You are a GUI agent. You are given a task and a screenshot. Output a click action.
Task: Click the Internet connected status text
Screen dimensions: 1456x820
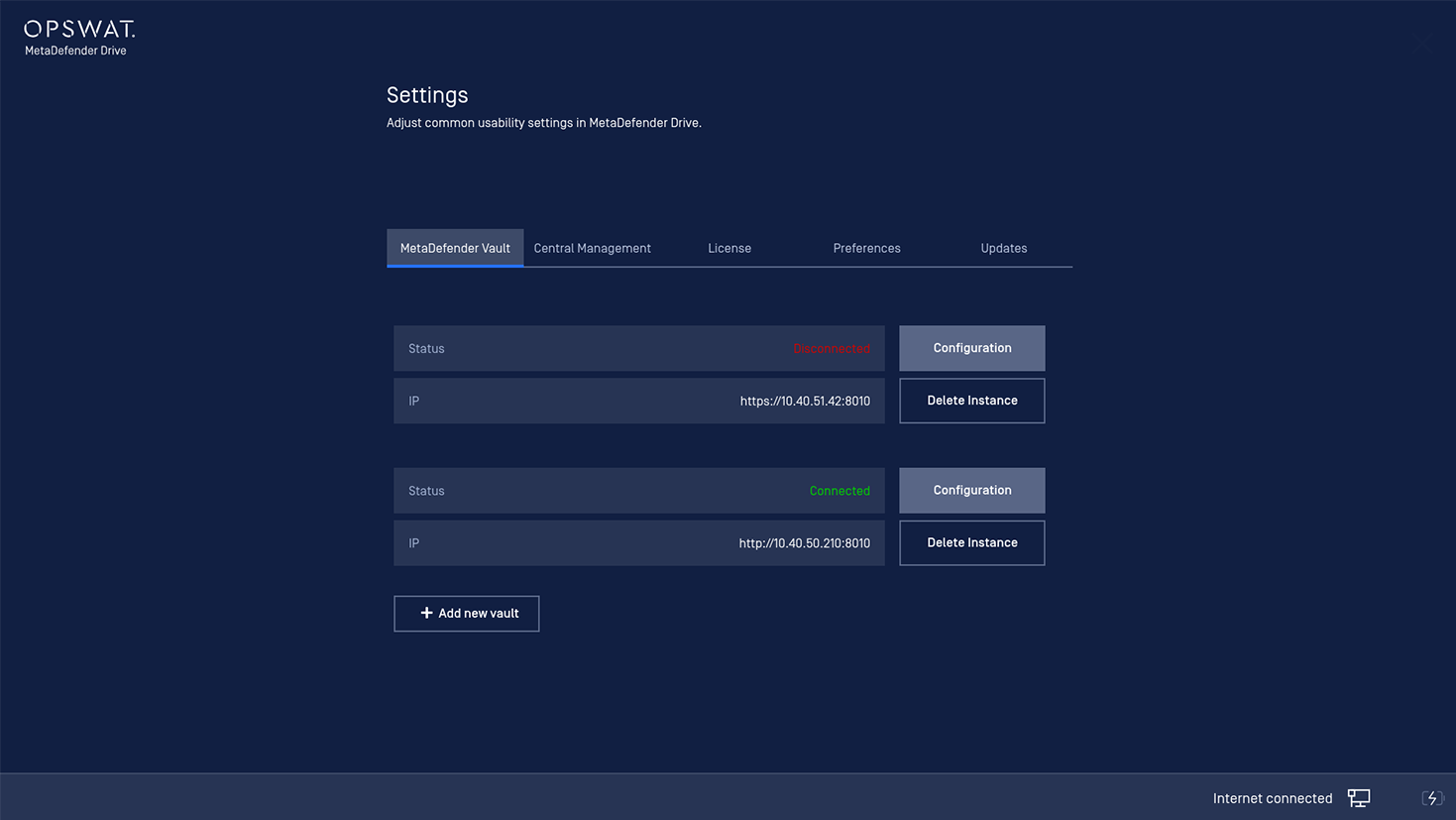1273,798
